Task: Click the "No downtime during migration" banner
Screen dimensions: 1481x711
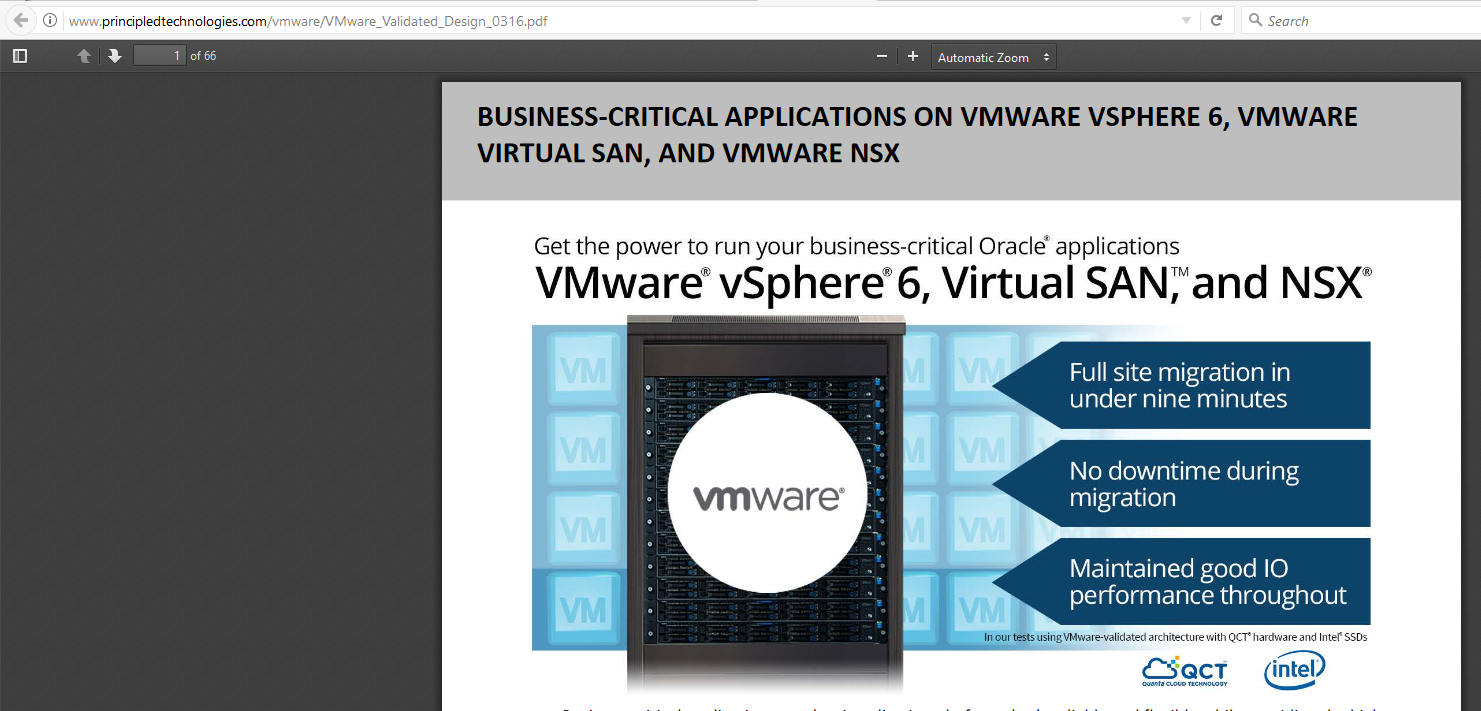Action: click(x=1190, y=484)
